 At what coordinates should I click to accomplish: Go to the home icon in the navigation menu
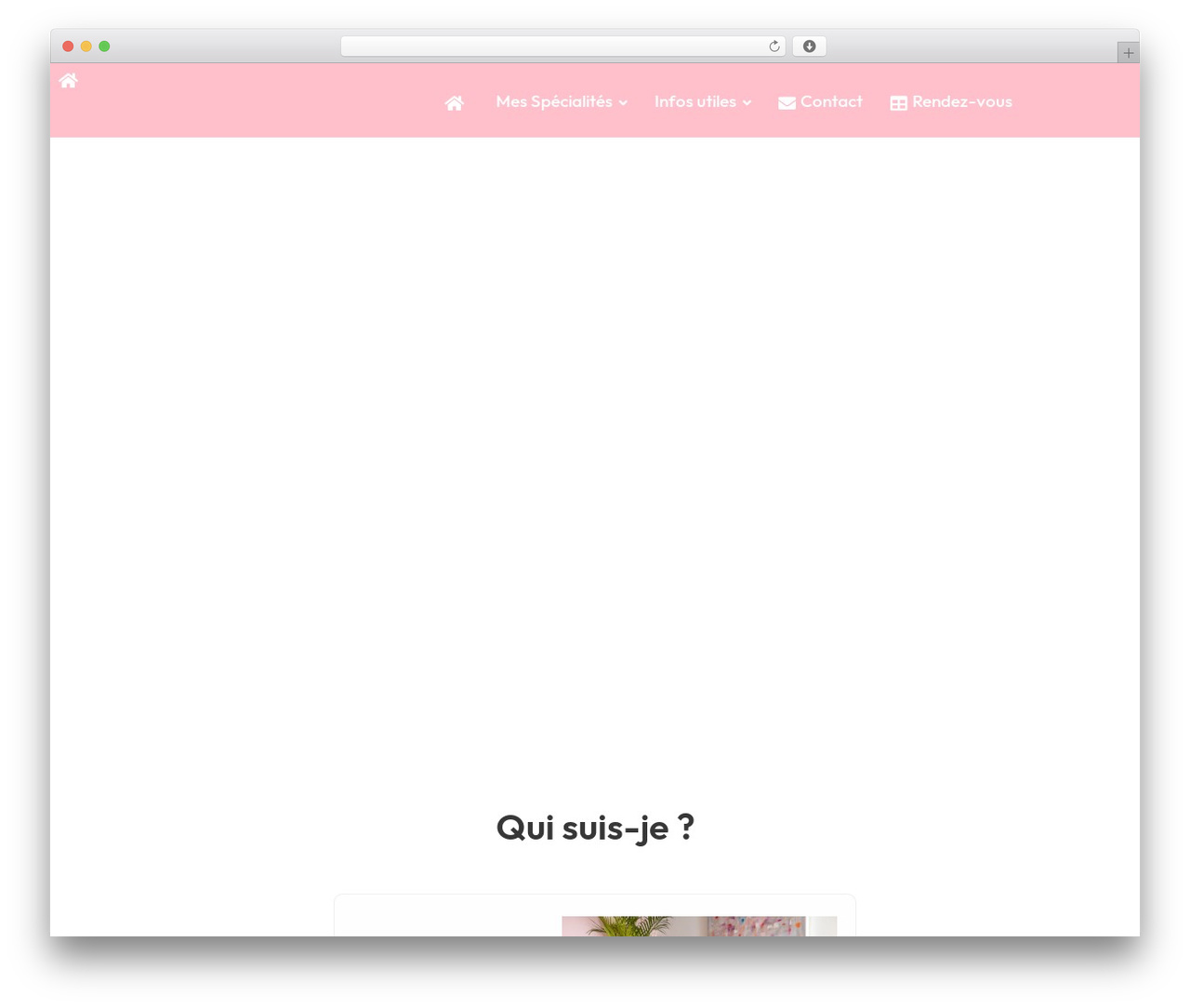455,103
